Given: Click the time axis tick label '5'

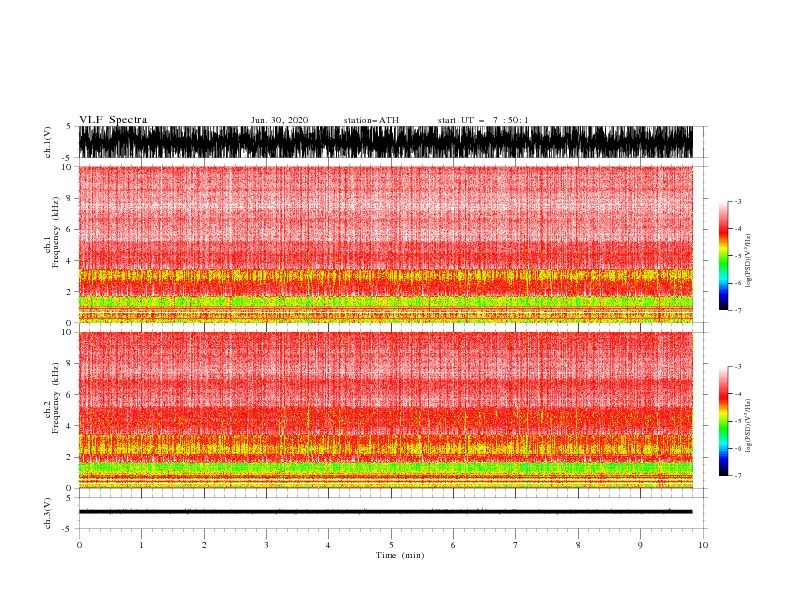Looking at the screenshot, I should coord(391,545).
